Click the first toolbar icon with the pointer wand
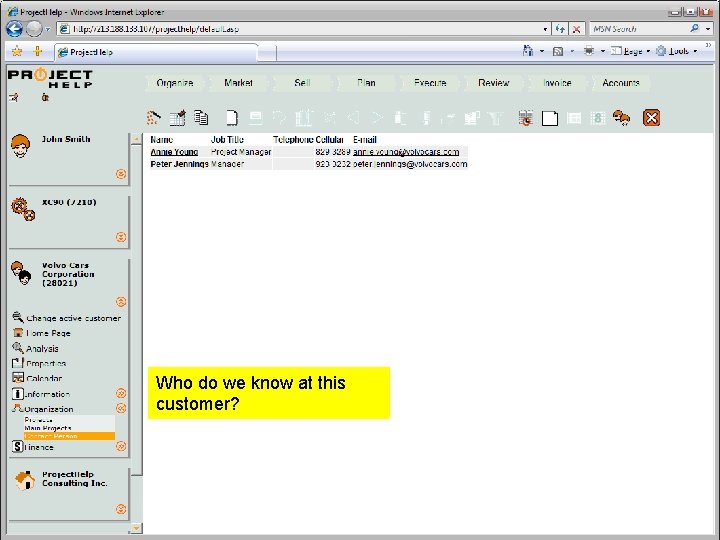Viewport: 720px width, 540px height. [x=153, y=118]
